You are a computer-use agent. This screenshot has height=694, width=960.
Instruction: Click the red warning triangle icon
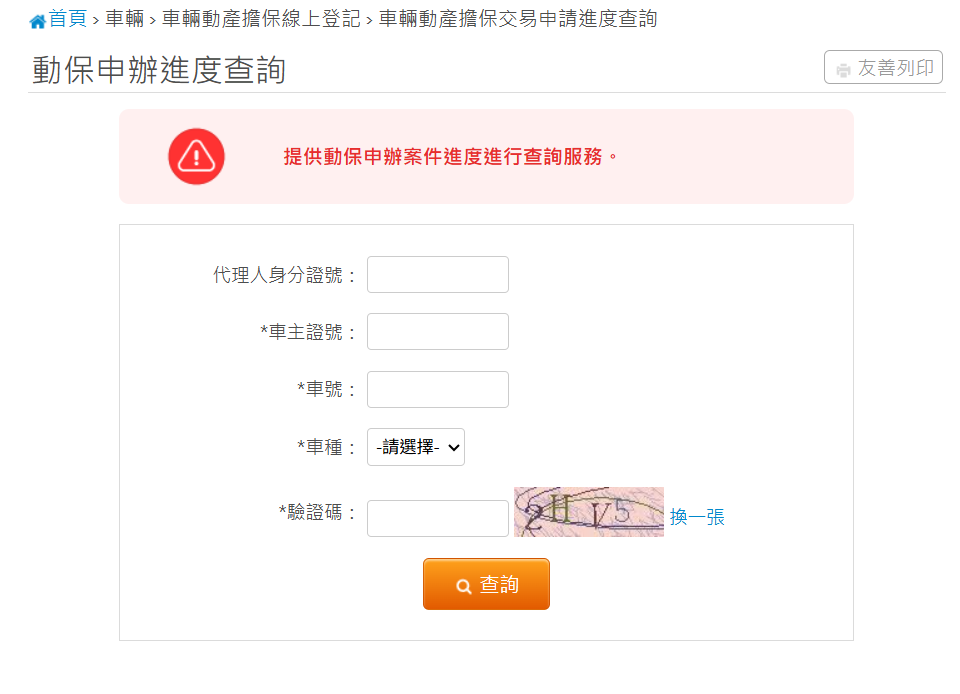(197, 156)
